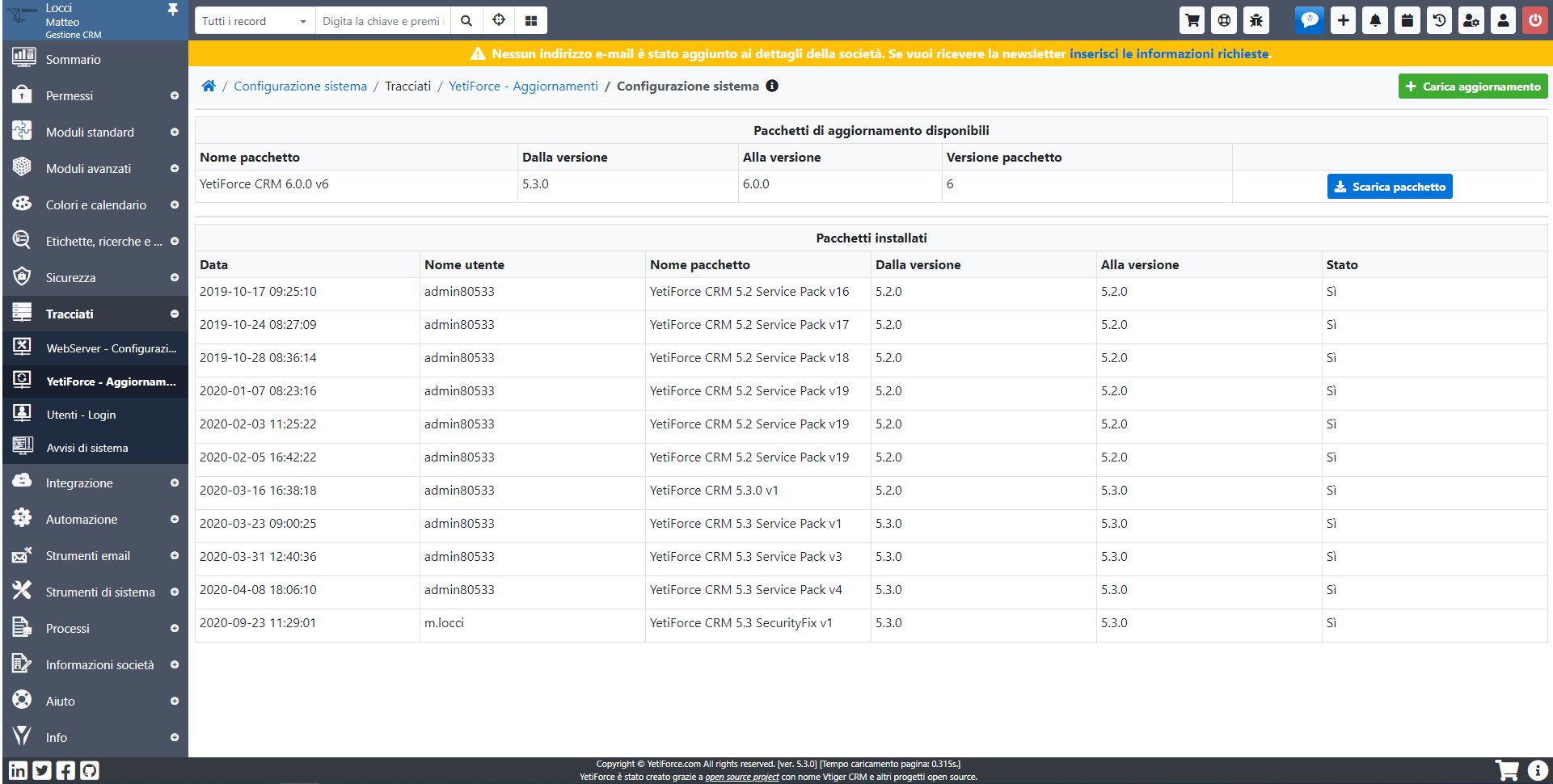Expand the Automazione menu
This screenshot has height=784, width=1553.
click(x=95, y=519)
